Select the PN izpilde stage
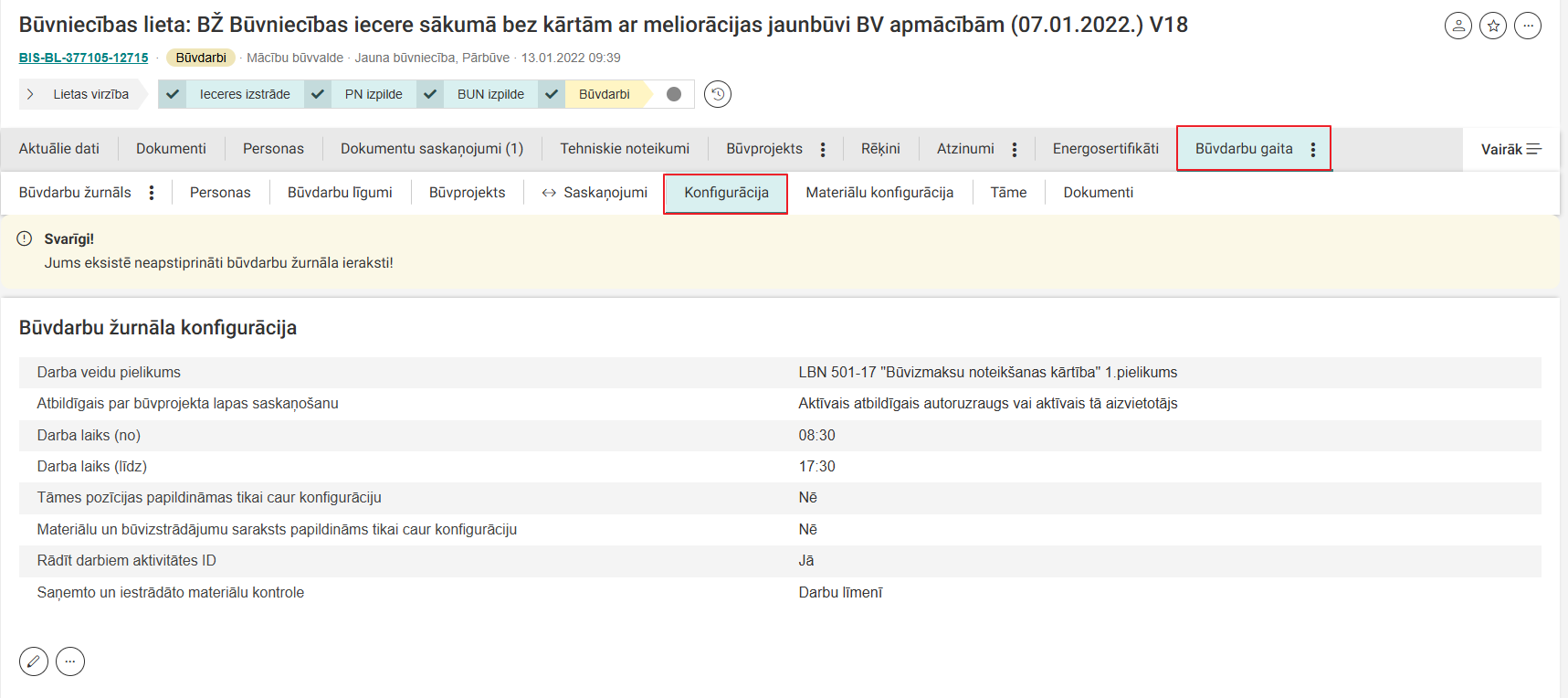The width and height of the screenshot is (1568, 698). coord(374,94)
